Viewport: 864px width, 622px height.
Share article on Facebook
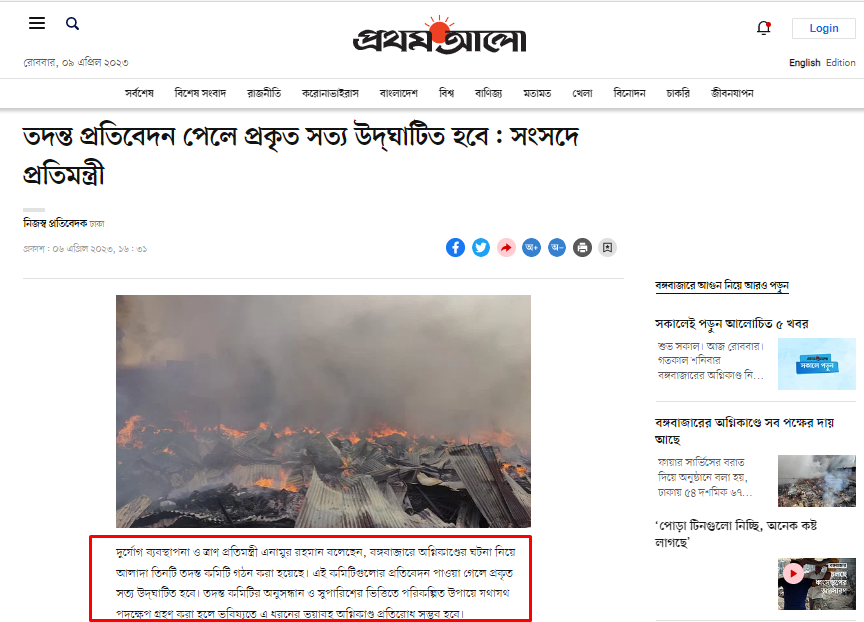tap(455, 248)
